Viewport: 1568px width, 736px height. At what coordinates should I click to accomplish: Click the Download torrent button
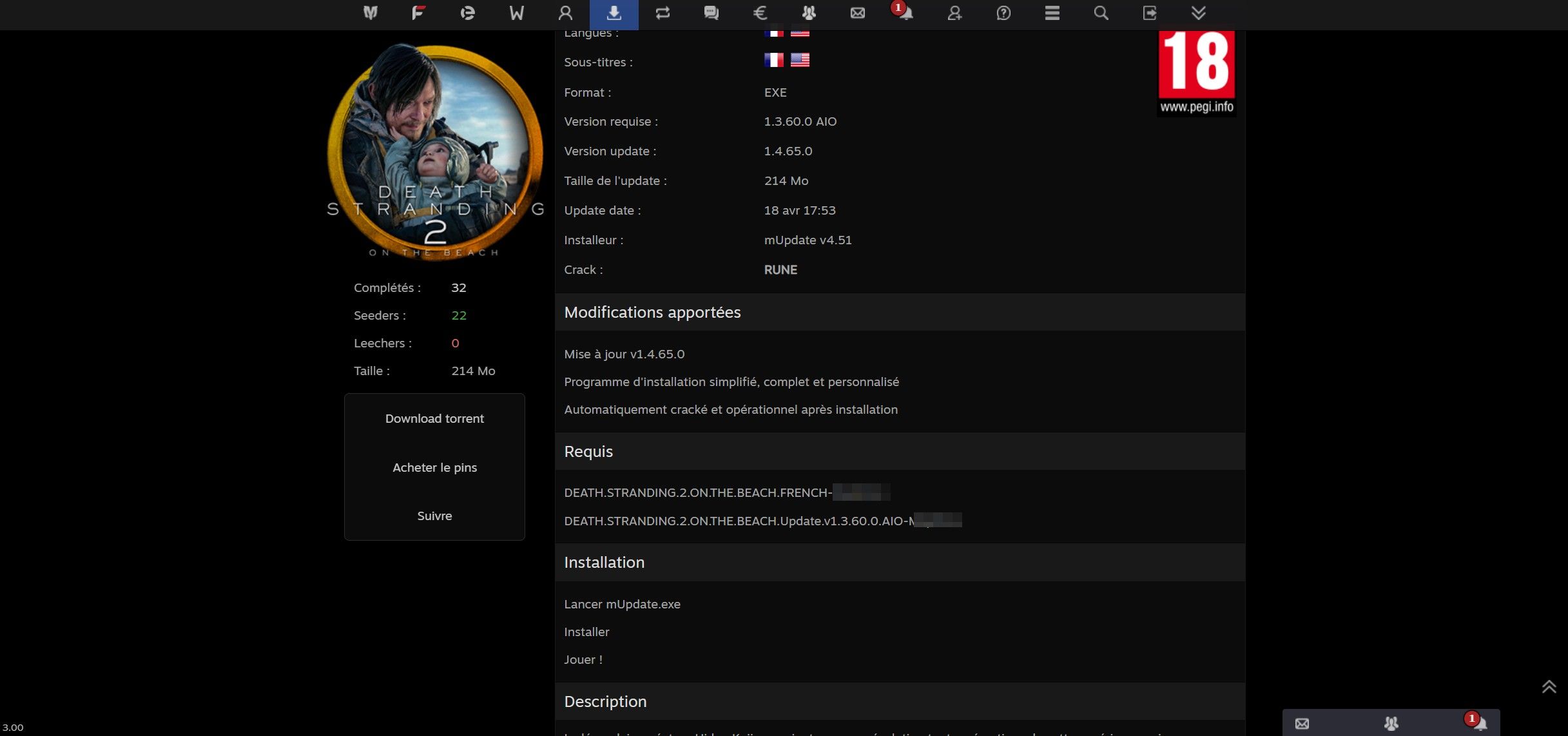434,418
